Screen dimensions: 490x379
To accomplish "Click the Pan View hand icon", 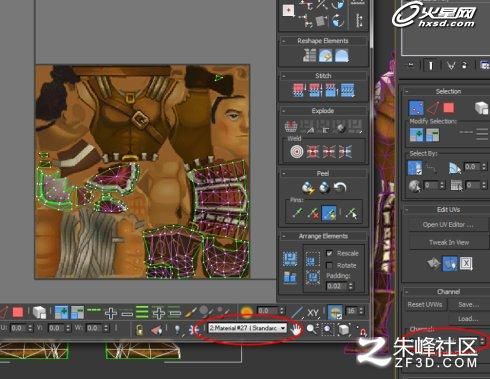I will tap(295, 329).
